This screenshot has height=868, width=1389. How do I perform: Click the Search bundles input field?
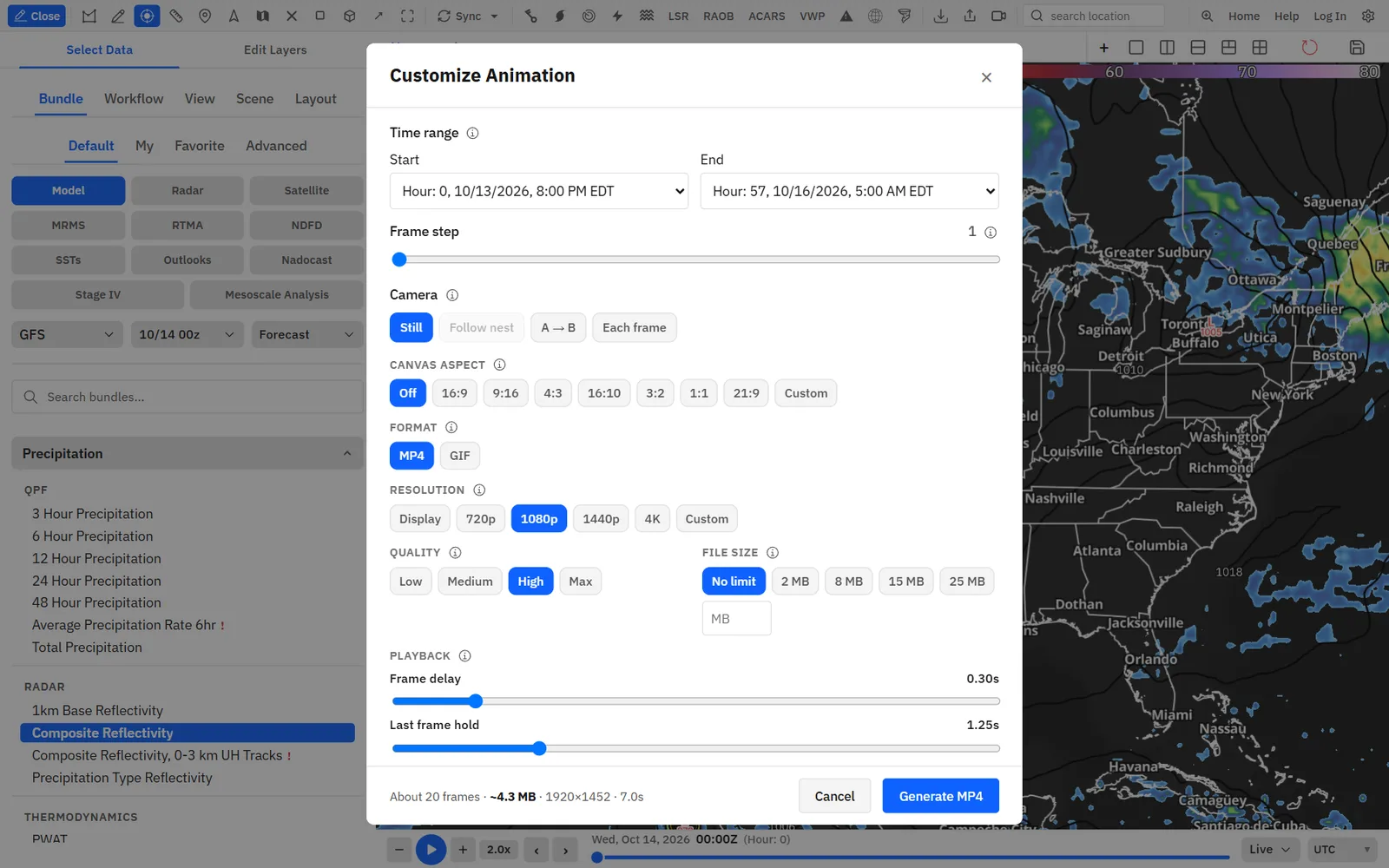coord(188,397)
